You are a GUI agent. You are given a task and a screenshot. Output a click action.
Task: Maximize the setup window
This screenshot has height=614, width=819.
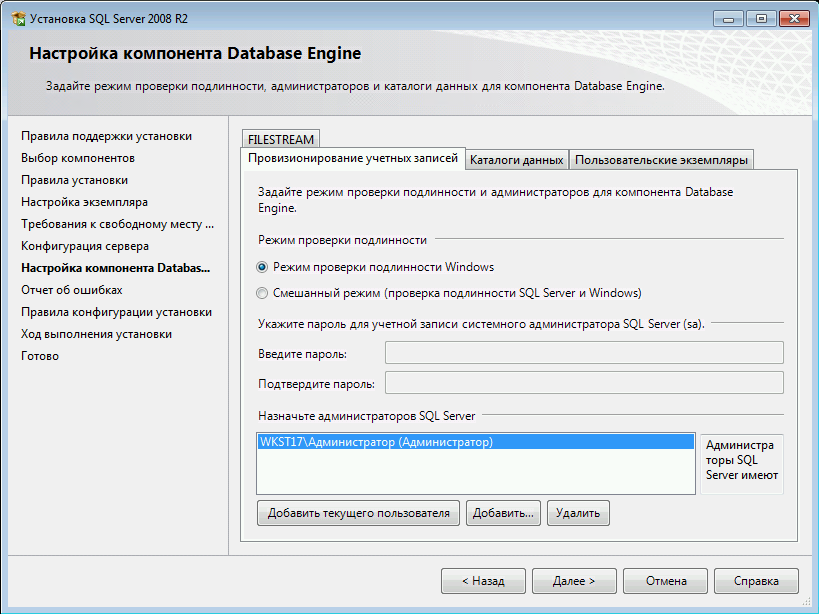(x=761, y=19)
